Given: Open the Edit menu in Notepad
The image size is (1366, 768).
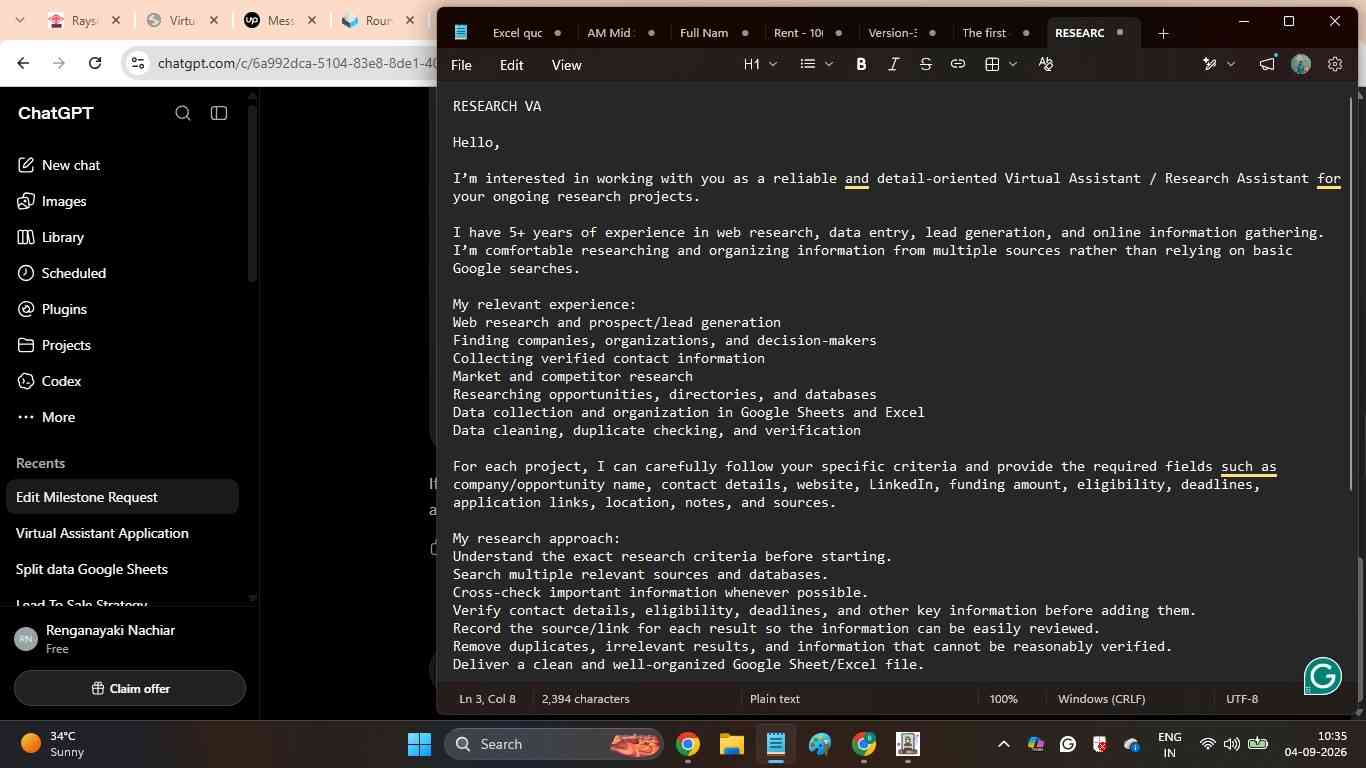Looking at the screenshot, I should coord(511,65).
